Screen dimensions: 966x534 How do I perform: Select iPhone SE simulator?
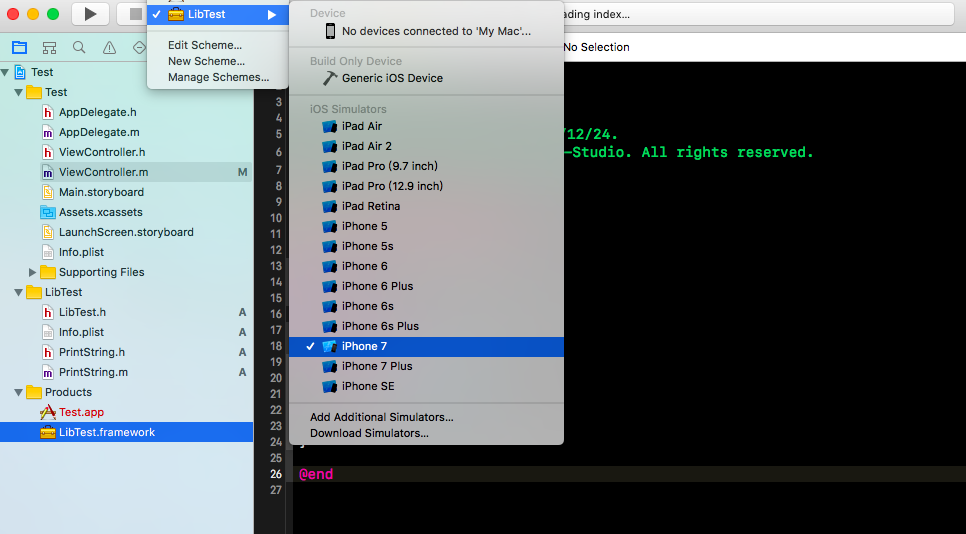(x=426, y=386)
